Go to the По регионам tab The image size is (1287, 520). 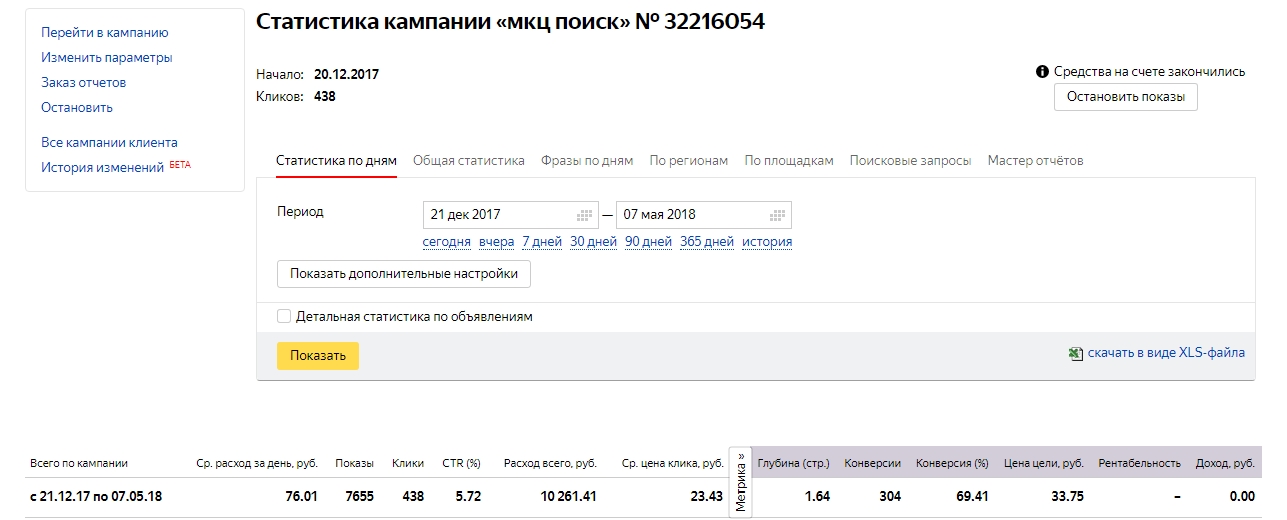tap(689, 161)
